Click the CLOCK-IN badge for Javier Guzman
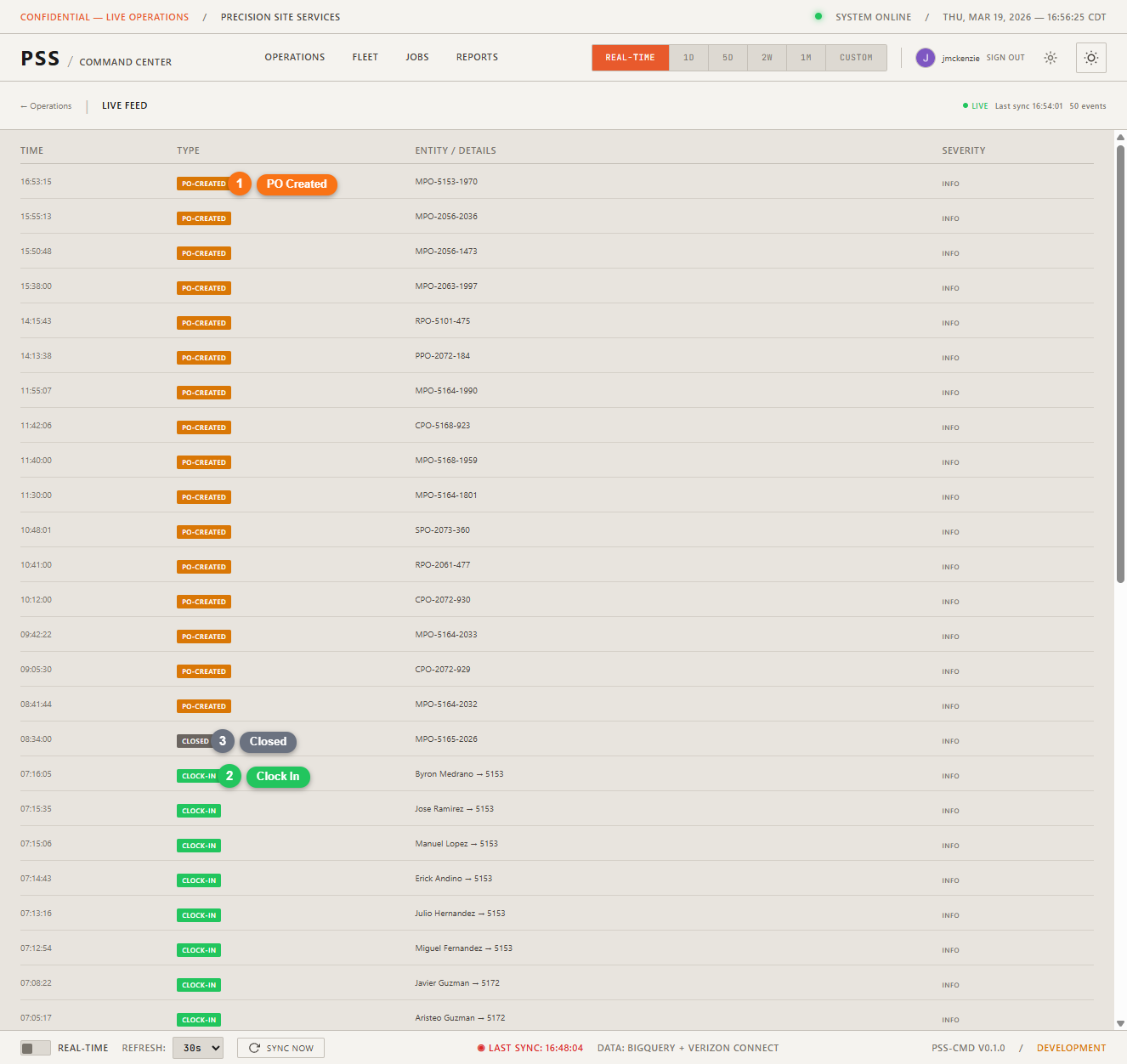Screen dimensions: 1127x1064 (198, 983)
